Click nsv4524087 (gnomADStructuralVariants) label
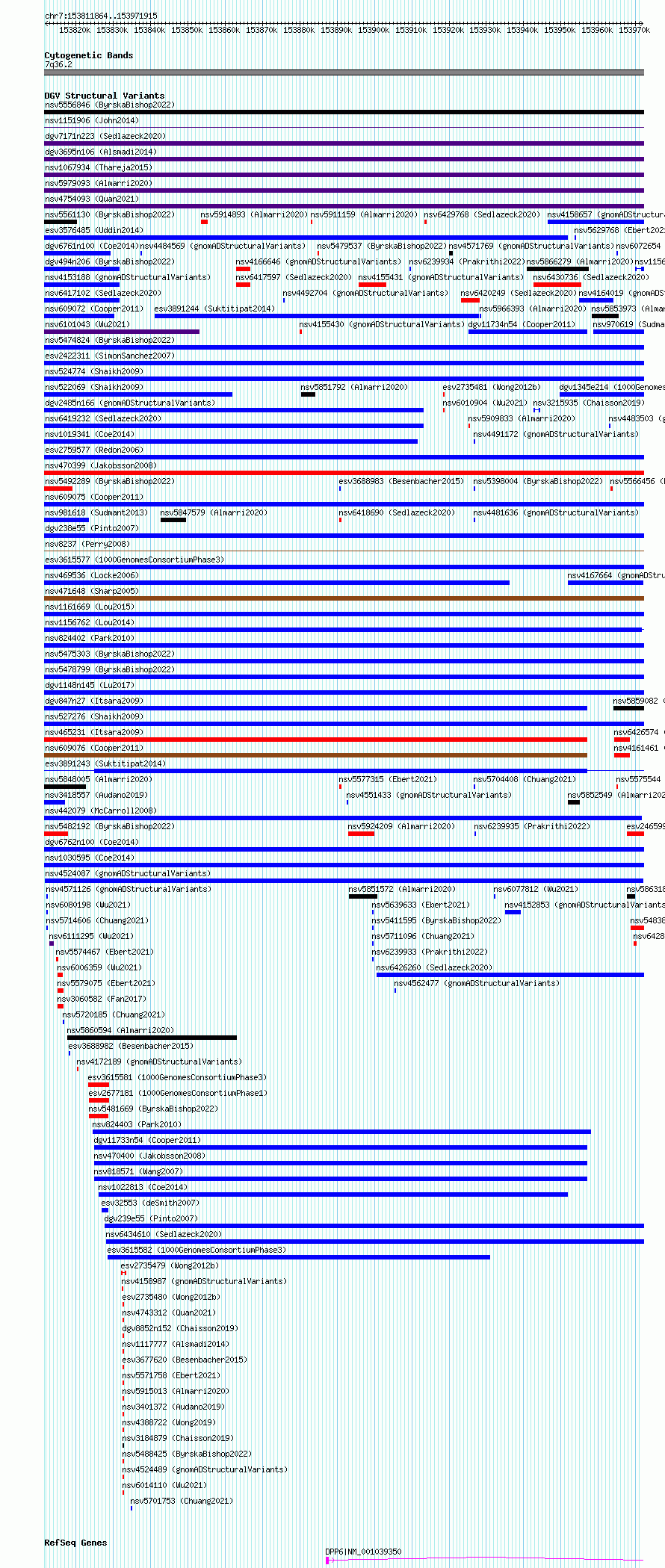Viewport: 665px width, 1568px height. click(x=128, y=873)
